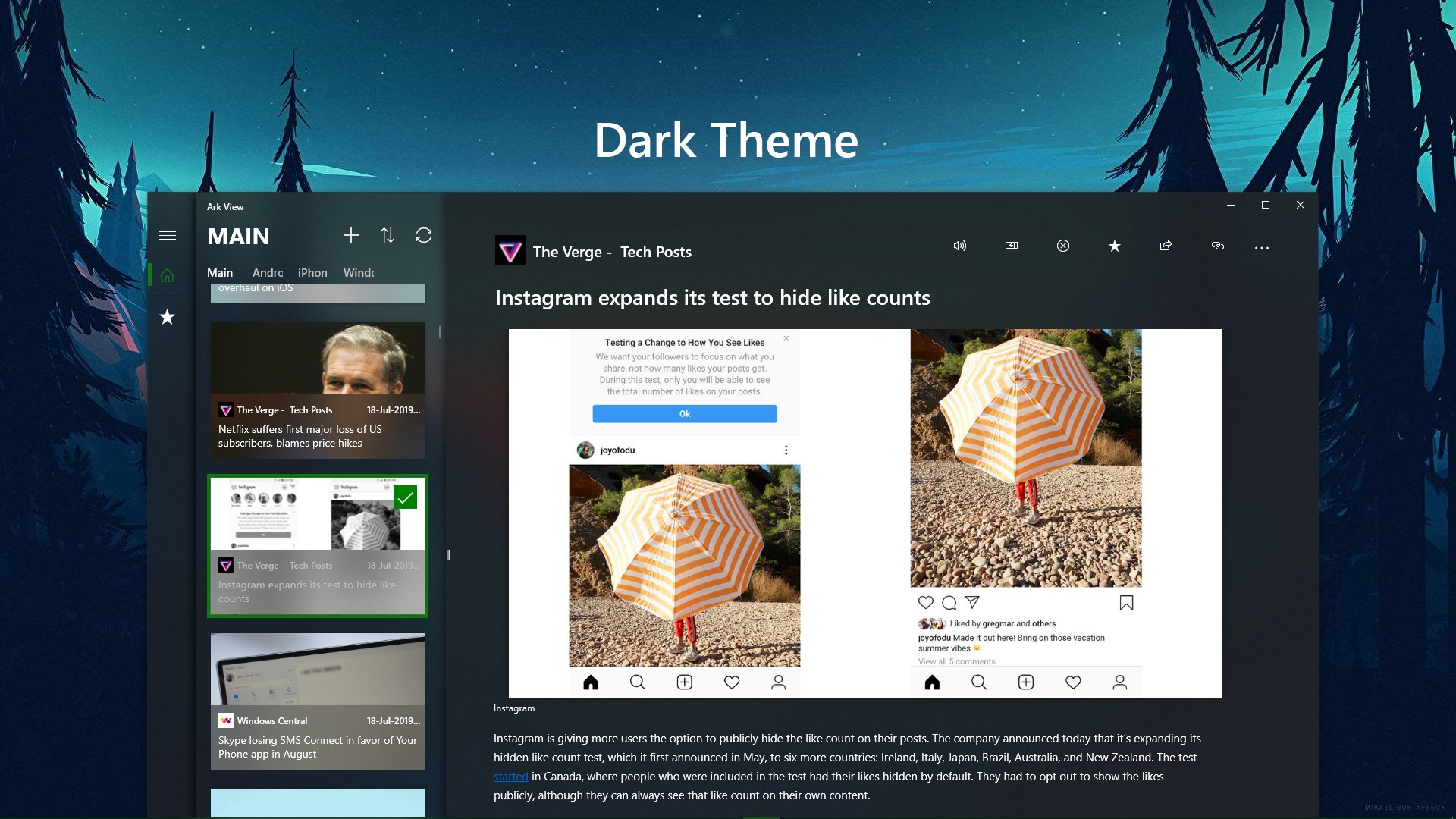Switch to the iPhone feed tab
The width and height of the screenshot is (1456, 819).
tap(312, 272)
